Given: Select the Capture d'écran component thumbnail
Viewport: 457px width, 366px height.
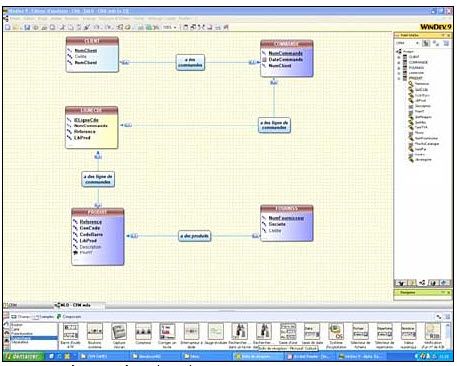Looking at the screenshot, I should click(119, 332).
